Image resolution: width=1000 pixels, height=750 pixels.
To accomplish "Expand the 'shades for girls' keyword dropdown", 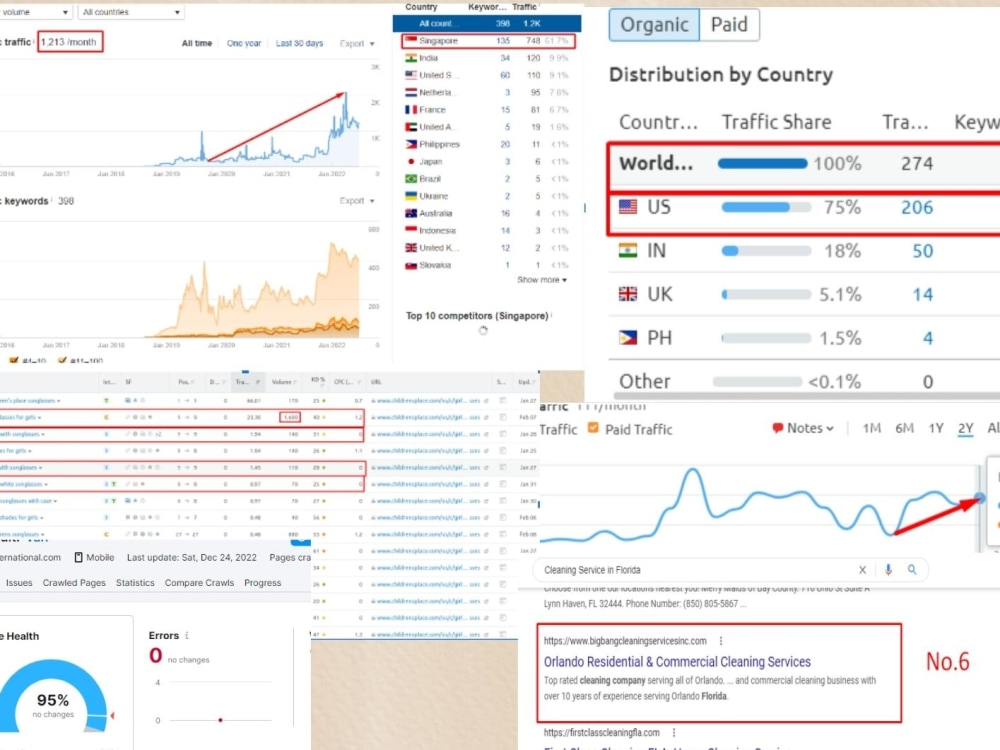I will pyautogui.click(x=42, y=517).
